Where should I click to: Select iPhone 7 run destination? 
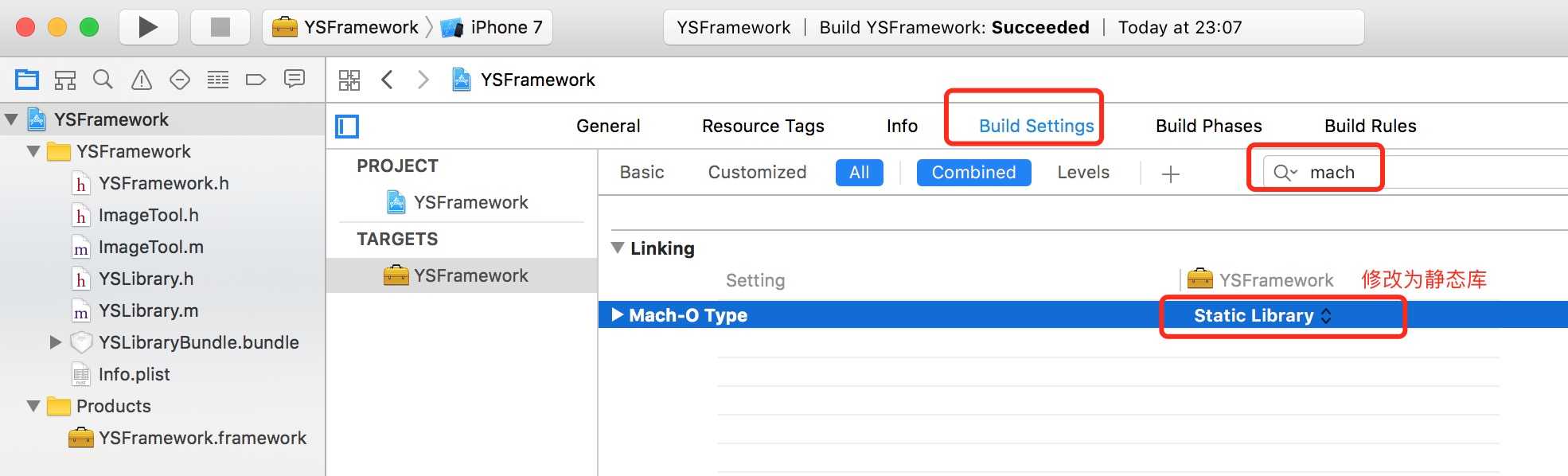[492, 27]
